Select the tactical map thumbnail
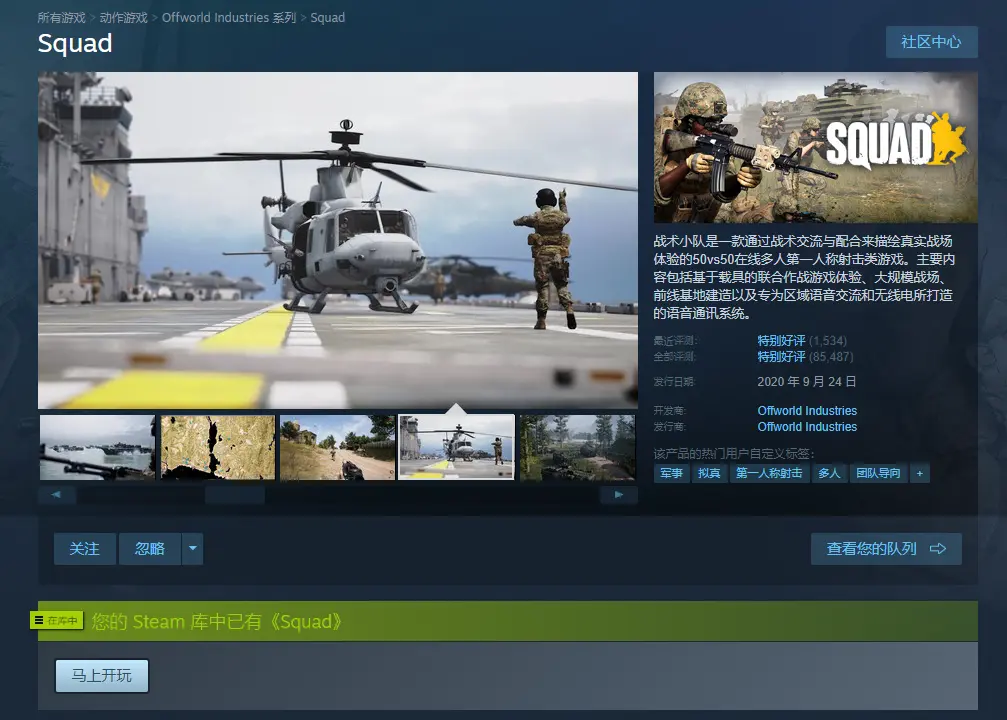Screen dimensions: 1007x720 point(218,447)
